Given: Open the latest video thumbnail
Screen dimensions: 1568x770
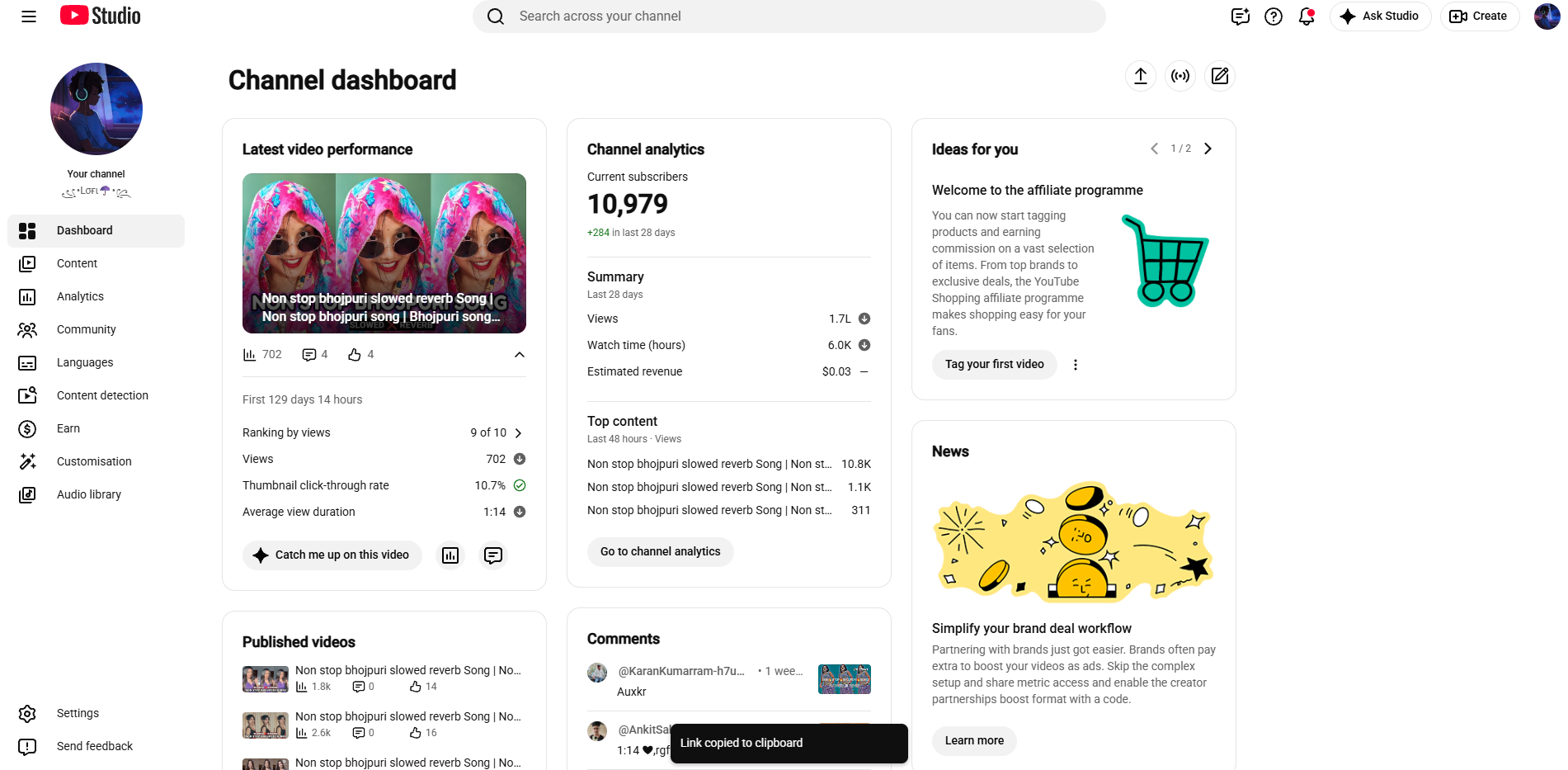Looking at the screenshot, I should 384,253.
